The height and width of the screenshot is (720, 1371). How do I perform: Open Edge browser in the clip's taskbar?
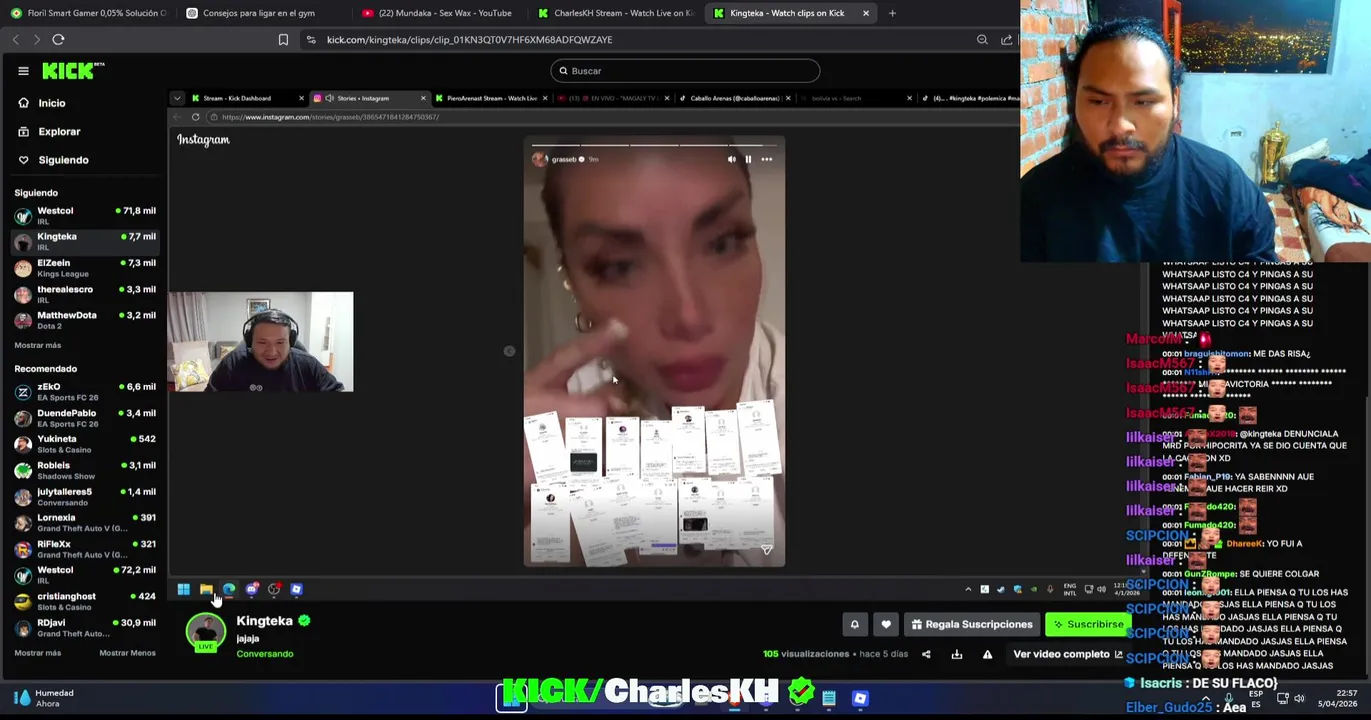pyautogui.click(x=229, y=589)
